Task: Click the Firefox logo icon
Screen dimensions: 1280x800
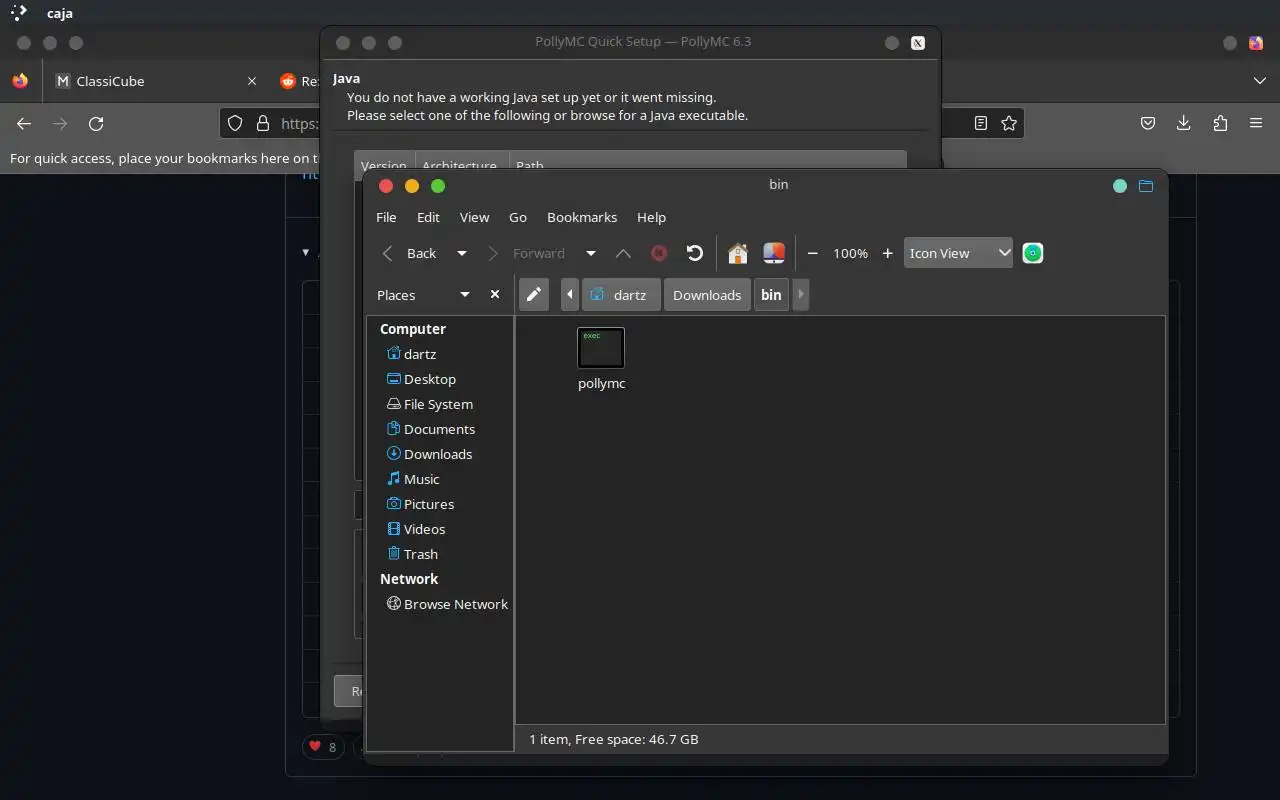Action: pos(20,81)
